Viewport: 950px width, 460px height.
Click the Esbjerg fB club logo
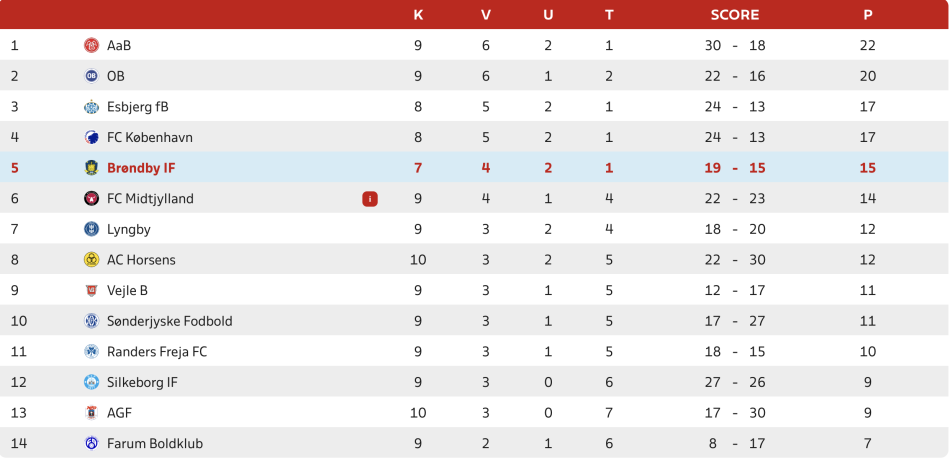[x=91, y=107]
